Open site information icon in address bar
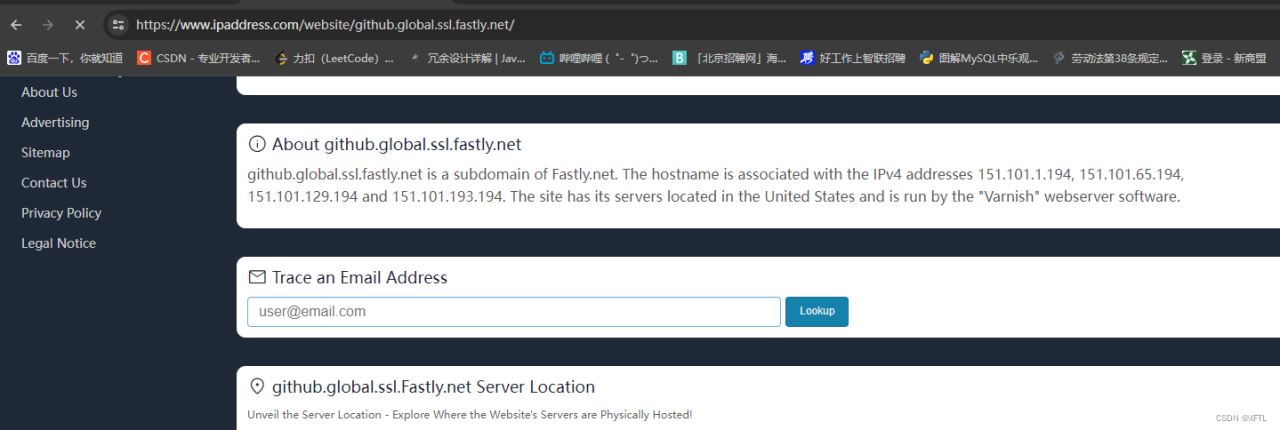Viewport: 1280px width, 430px height. pos(118,24)
